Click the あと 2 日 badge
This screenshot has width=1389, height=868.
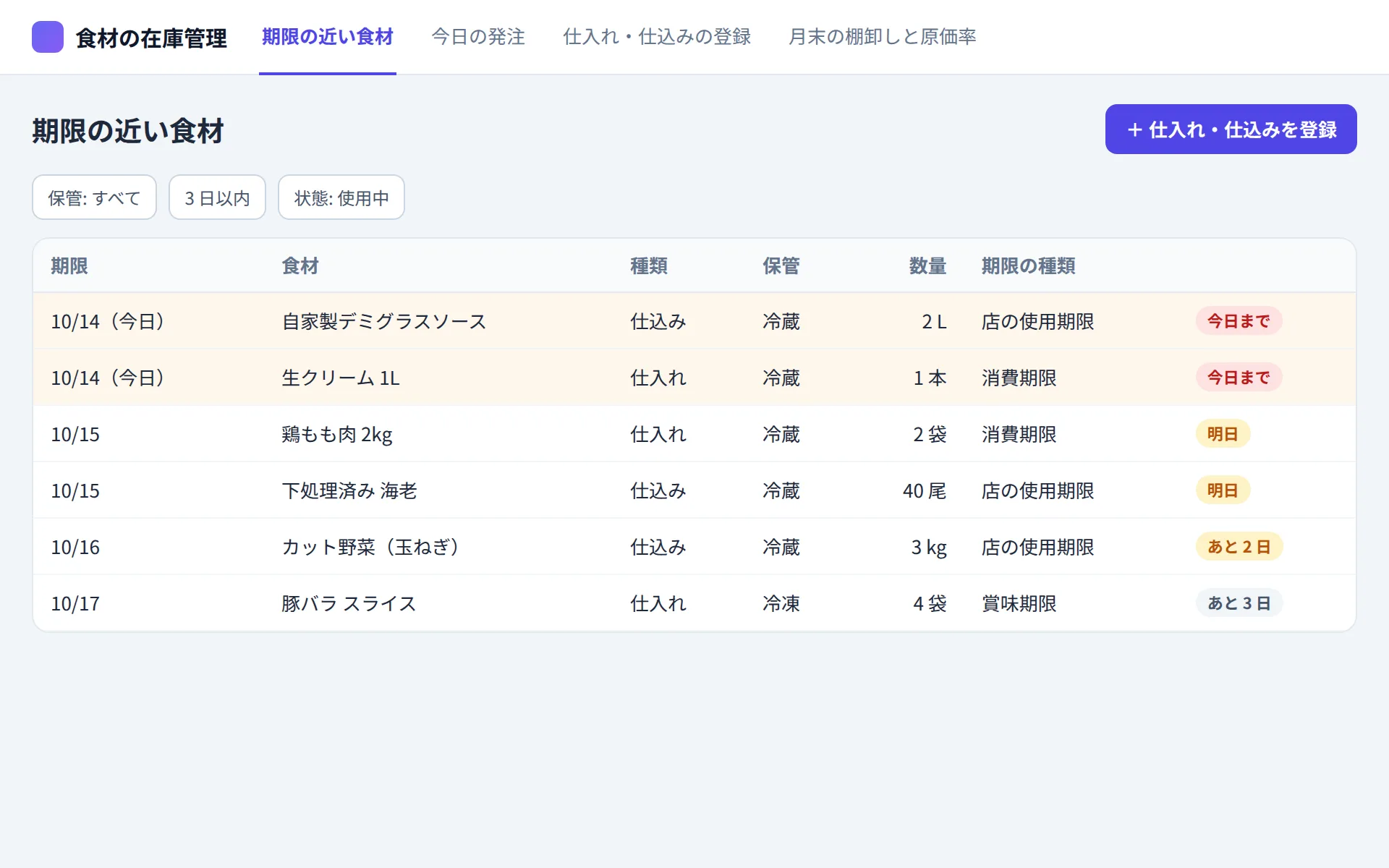click(x=1239, y=547)
